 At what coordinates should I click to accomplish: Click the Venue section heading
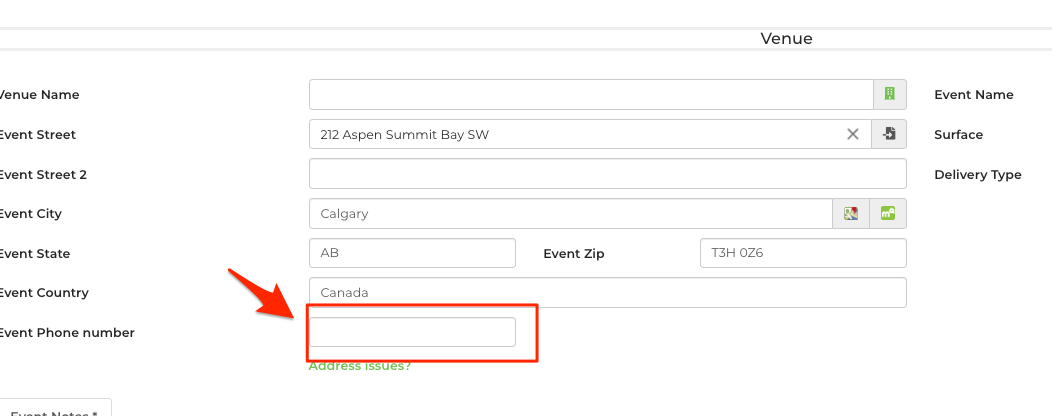tap(786, 39)
